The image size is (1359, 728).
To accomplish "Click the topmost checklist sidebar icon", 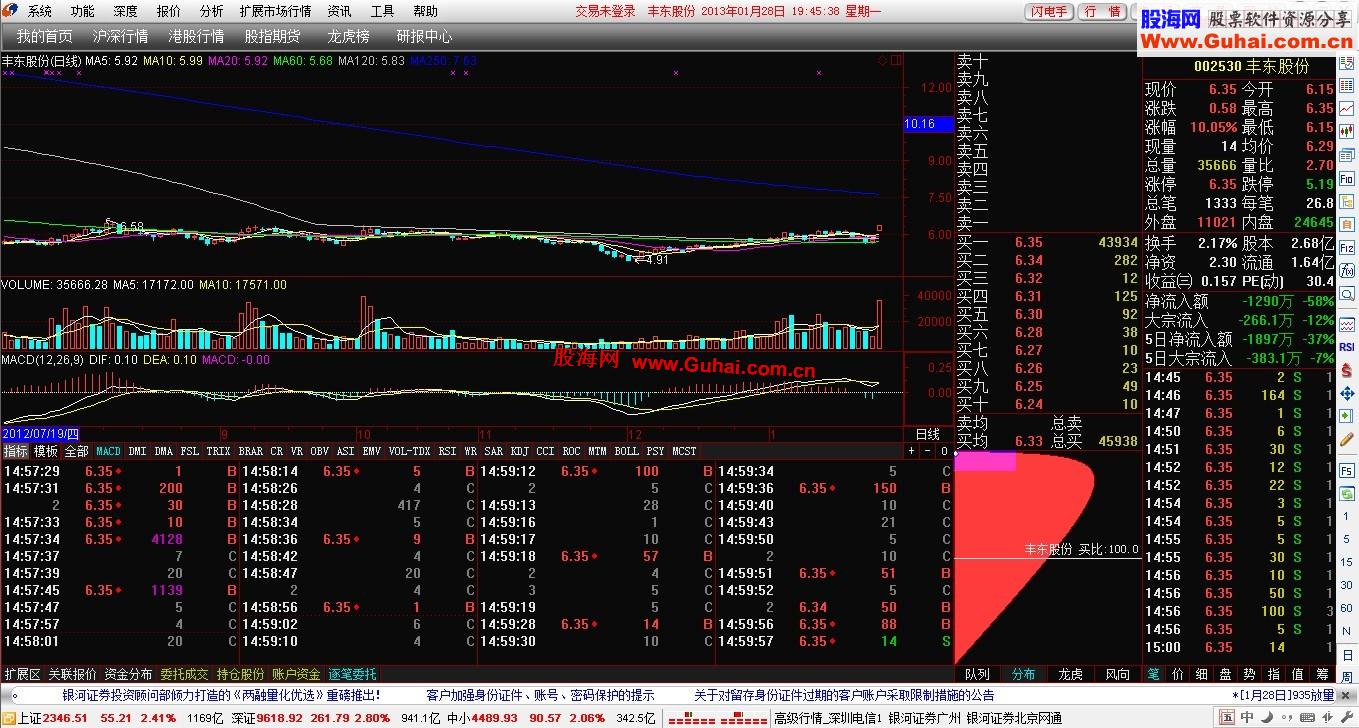I will 1347,63.
